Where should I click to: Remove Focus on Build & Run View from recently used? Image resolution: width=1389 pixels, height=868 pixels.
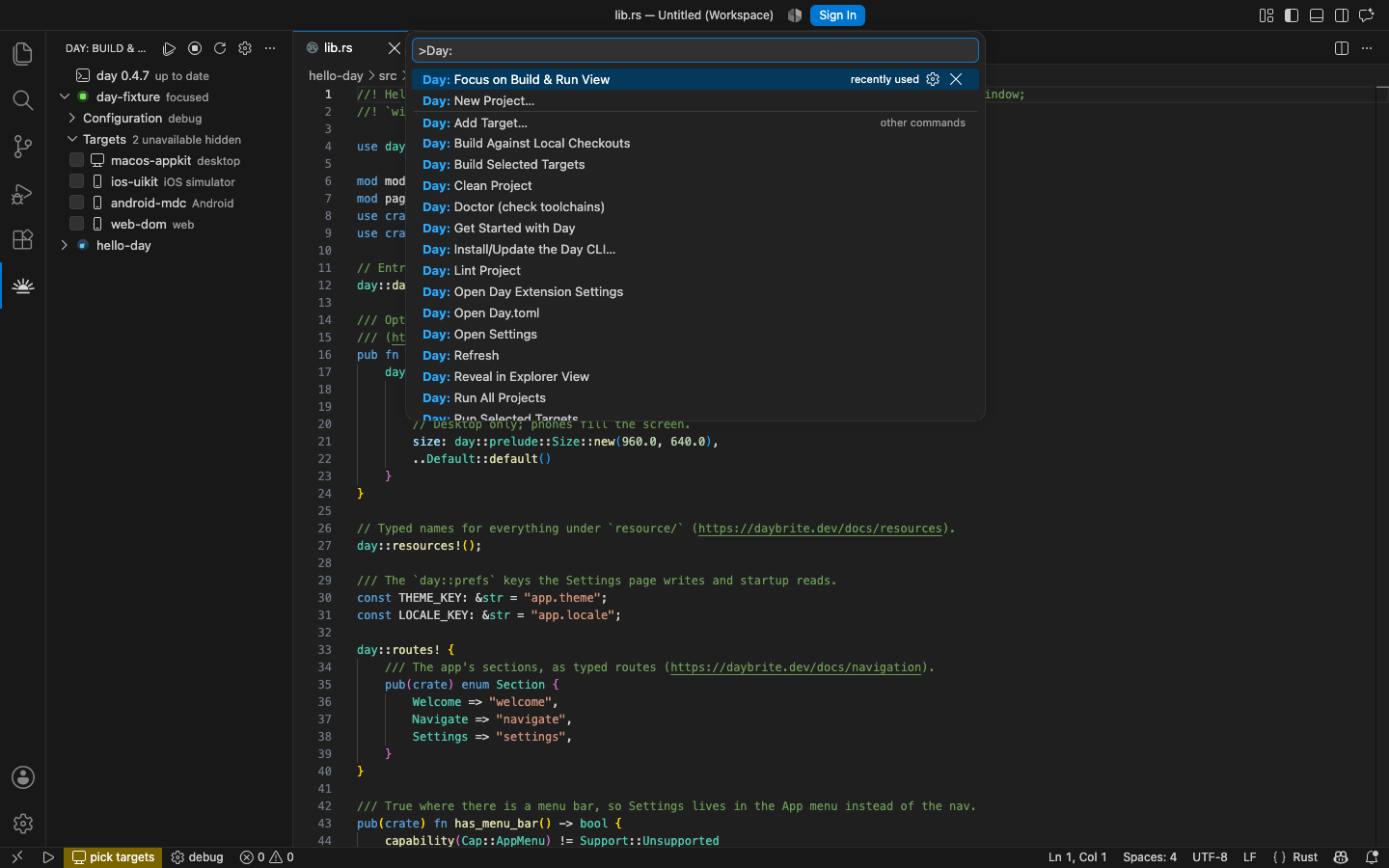point(956,79)
